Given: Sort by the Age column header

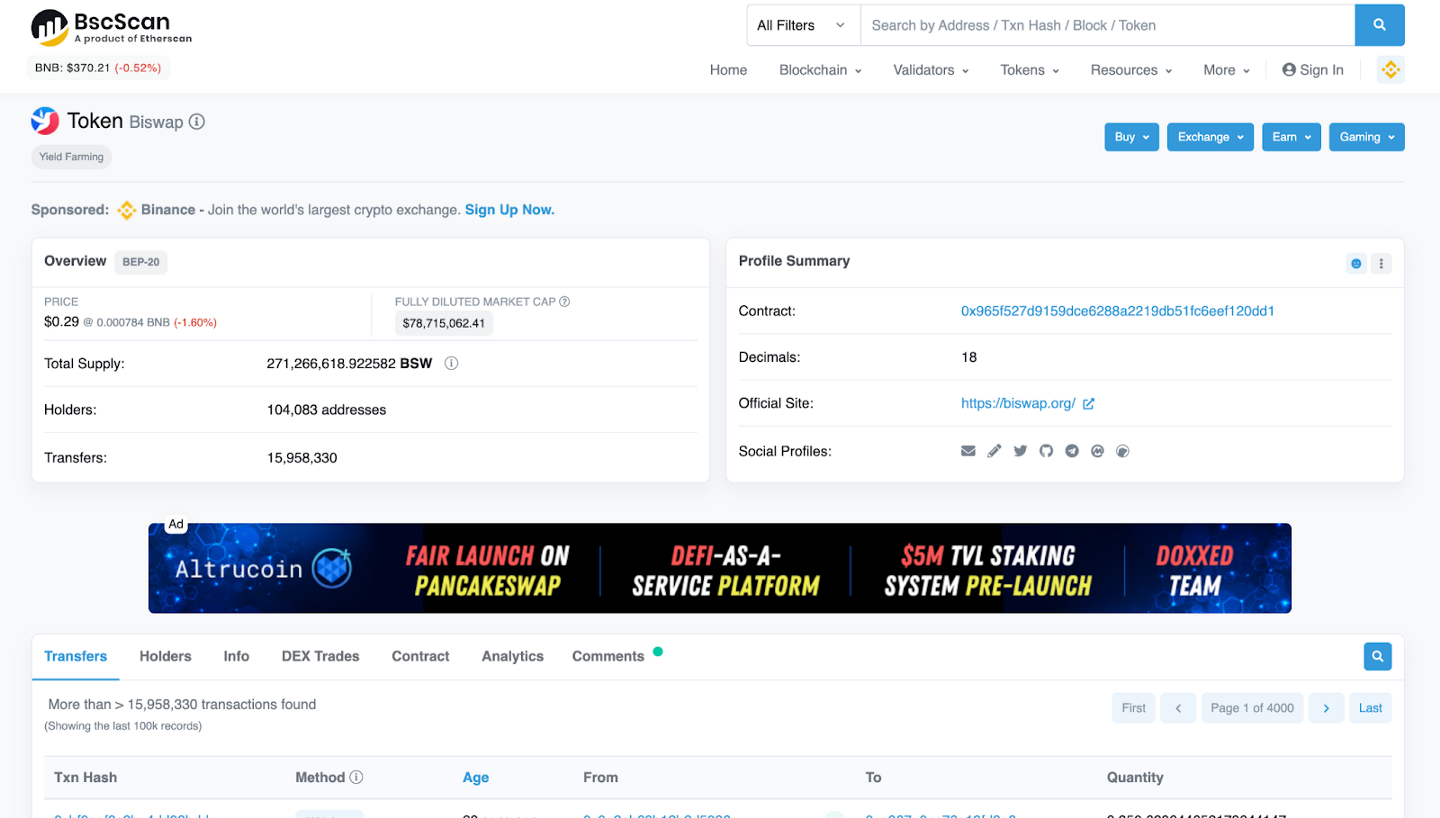Looking at the screenshot, I should click(x=476, y=777).
